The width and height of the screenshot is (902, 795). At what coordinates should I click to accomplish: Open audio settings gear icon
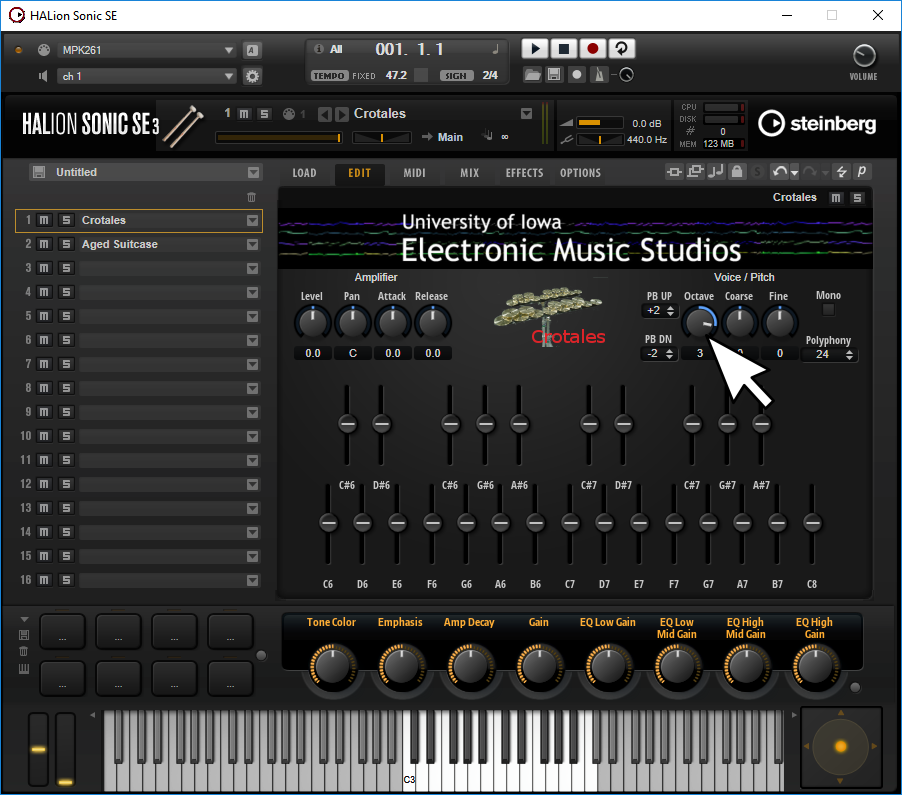[x=252, y=76]
